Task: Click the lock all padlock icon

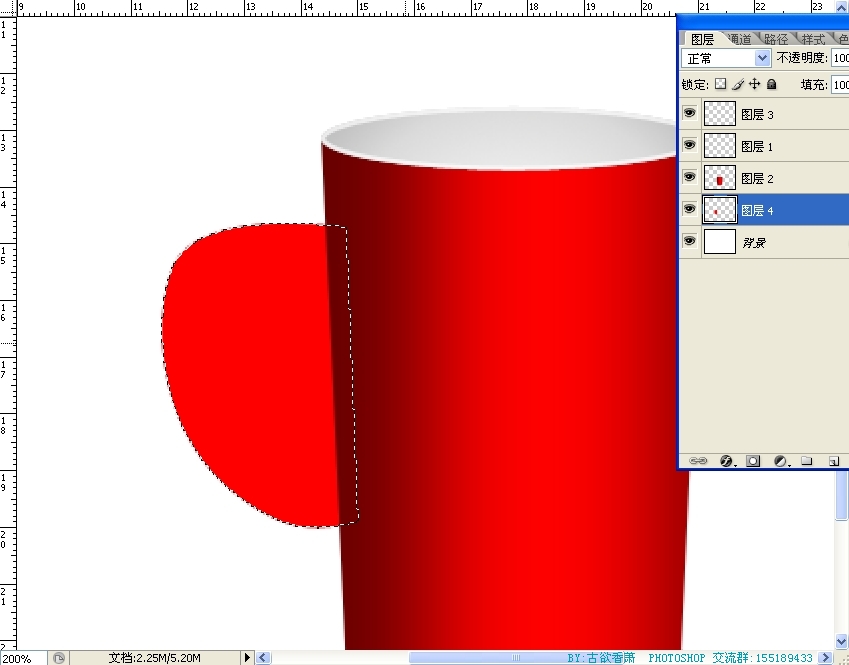Action: coord(772,85)
